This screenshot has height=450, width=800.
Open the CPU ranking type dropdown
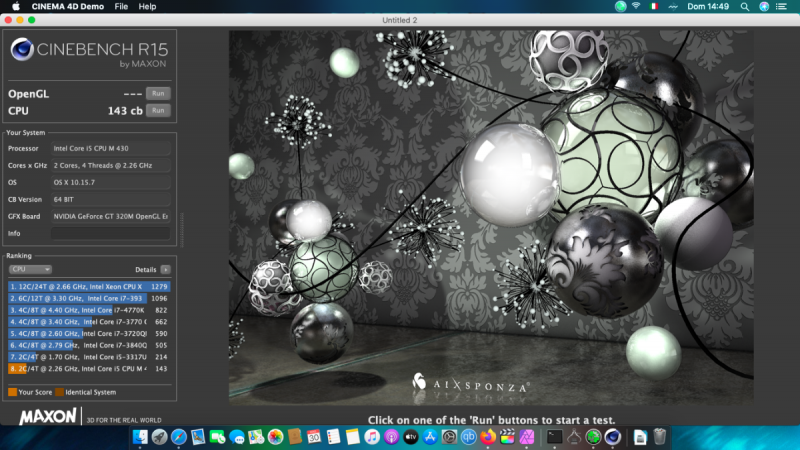pyautogui.click(x=30, y=269)
